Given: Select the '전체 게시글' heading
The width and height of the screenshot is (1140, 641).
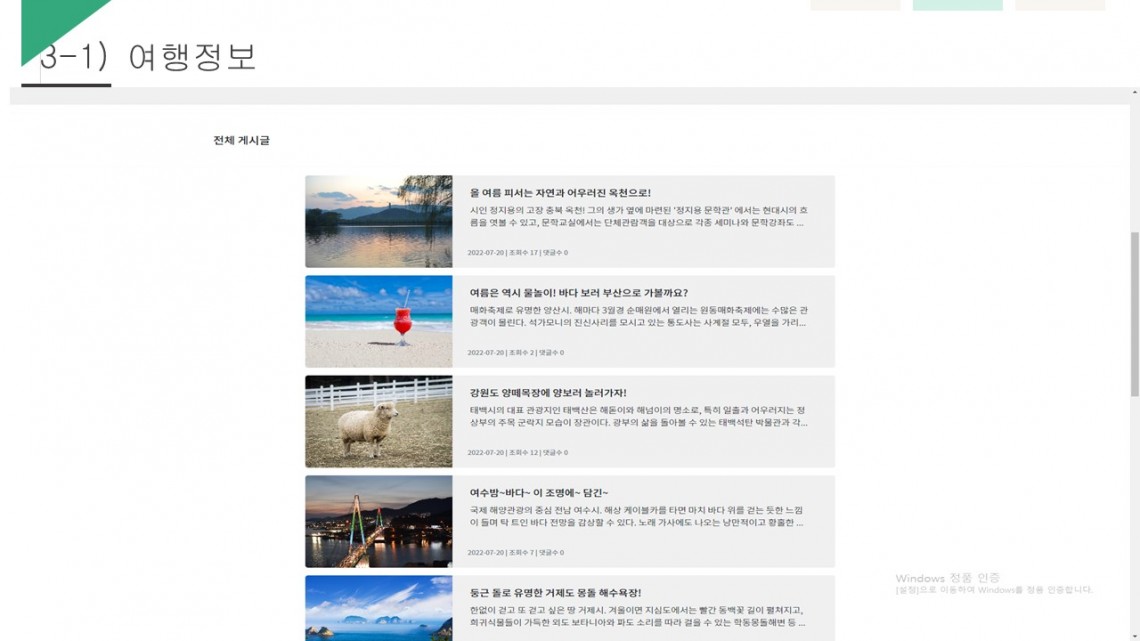Looking at the screenshot, I should click(x=241, y=140).
